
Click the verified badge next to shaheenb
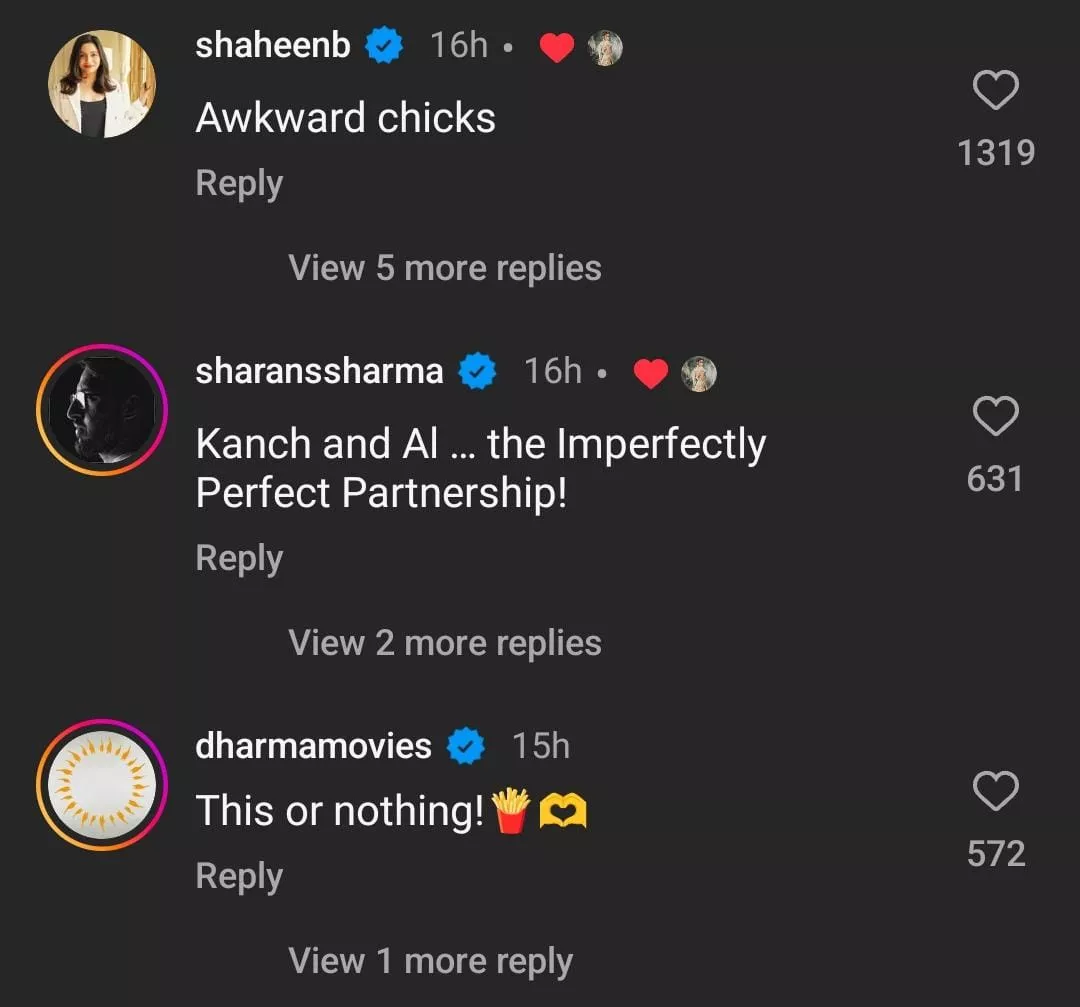tap(383, 46)
